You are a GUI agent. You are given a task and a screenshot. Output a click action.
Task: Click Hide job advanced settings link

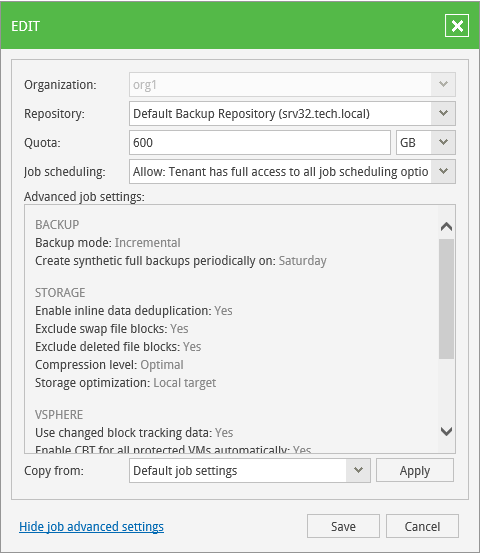tap(91, 527)
